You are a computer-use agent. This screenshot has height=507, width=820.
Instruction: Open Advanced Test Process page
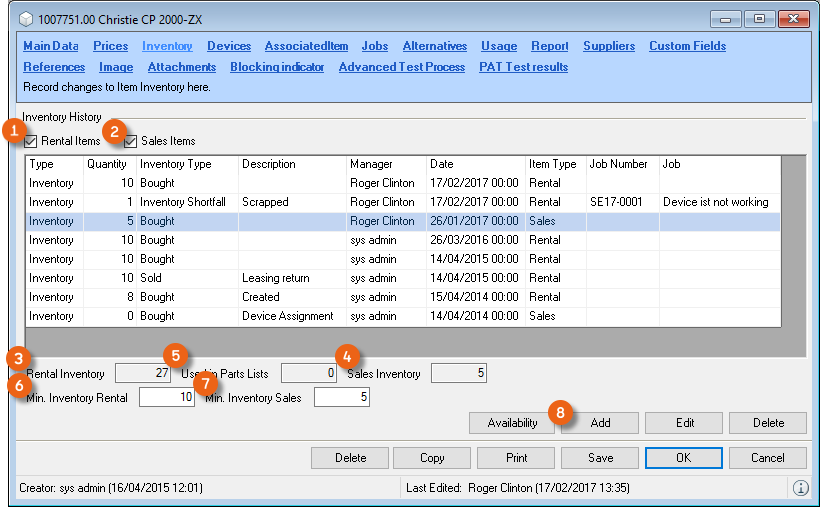pos(401,67)
